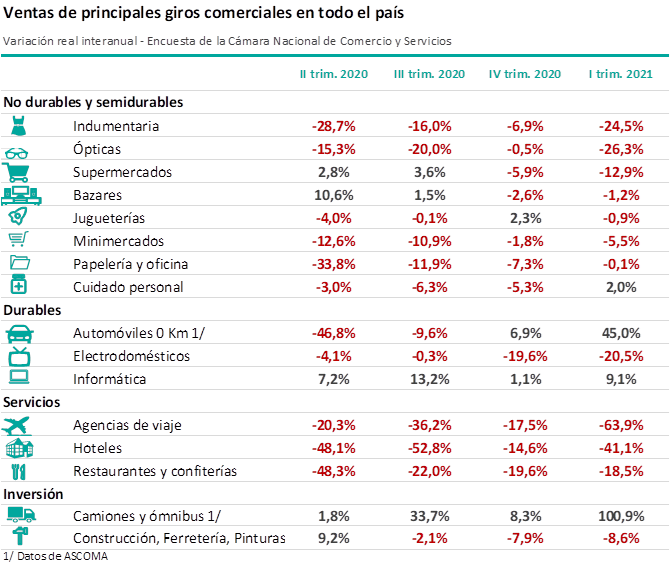This screenshot has width=670, height=567.
Task: Click the Jugueterías row label
Action: click(109, 218)
